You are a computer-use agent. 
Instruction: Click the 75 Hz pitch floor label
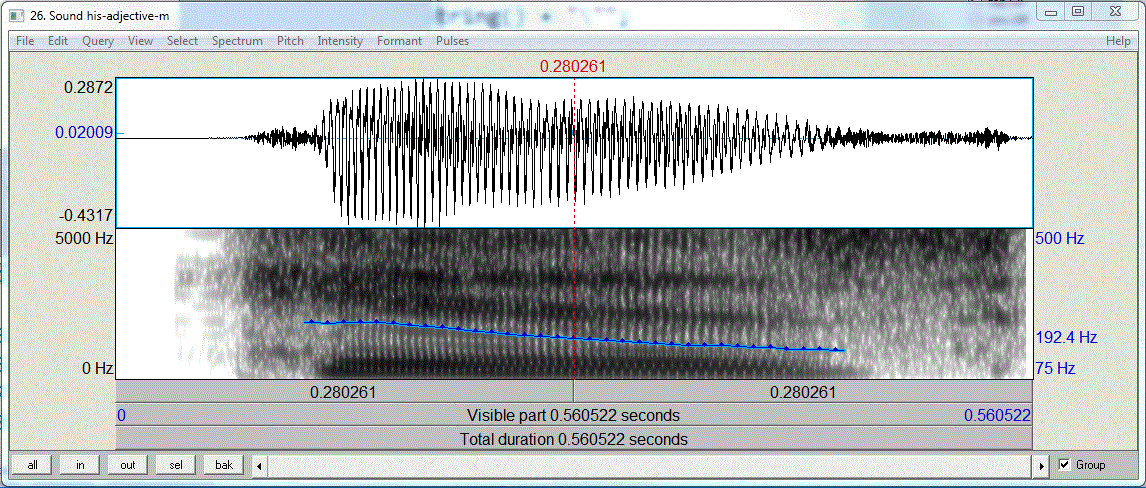(1055, 369)
